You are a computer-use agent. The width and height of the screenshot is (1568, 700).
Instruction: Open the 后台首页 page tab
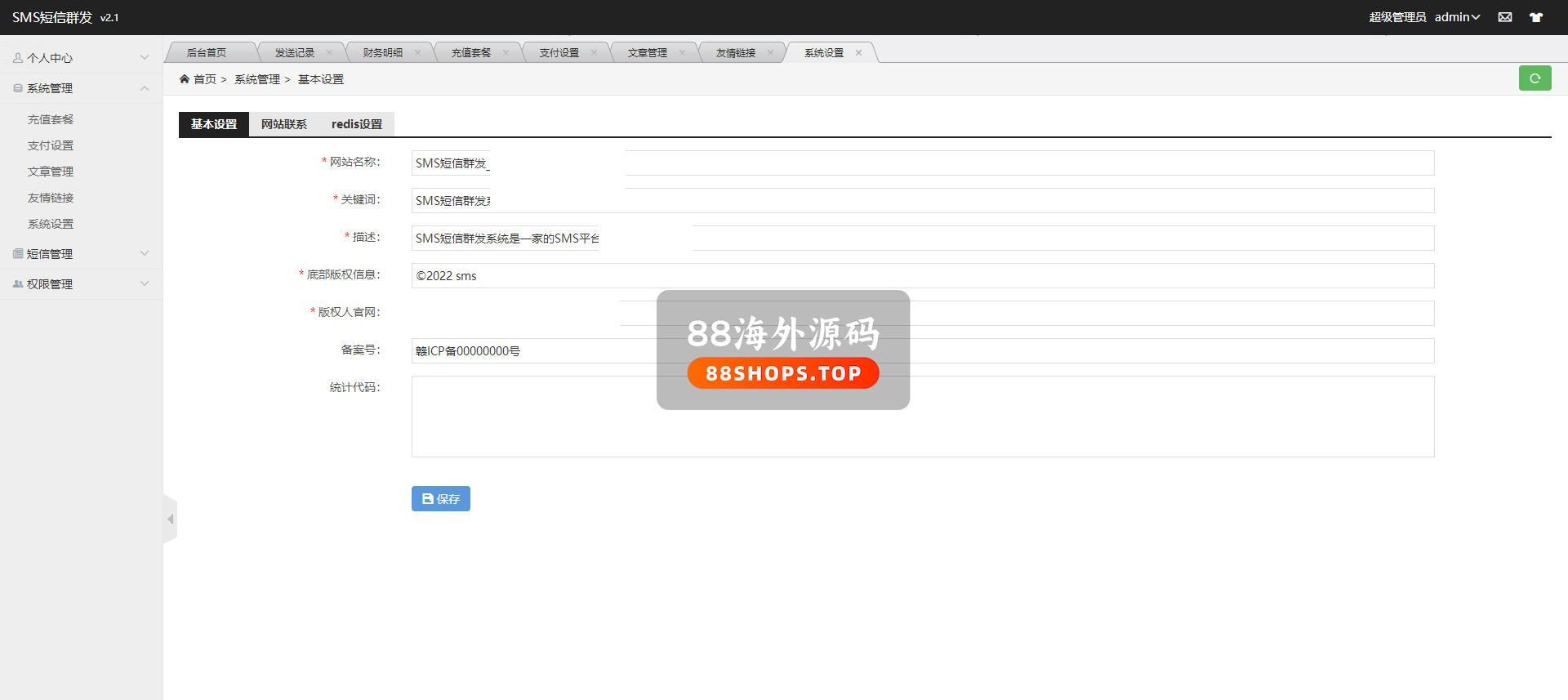[207, 53]
